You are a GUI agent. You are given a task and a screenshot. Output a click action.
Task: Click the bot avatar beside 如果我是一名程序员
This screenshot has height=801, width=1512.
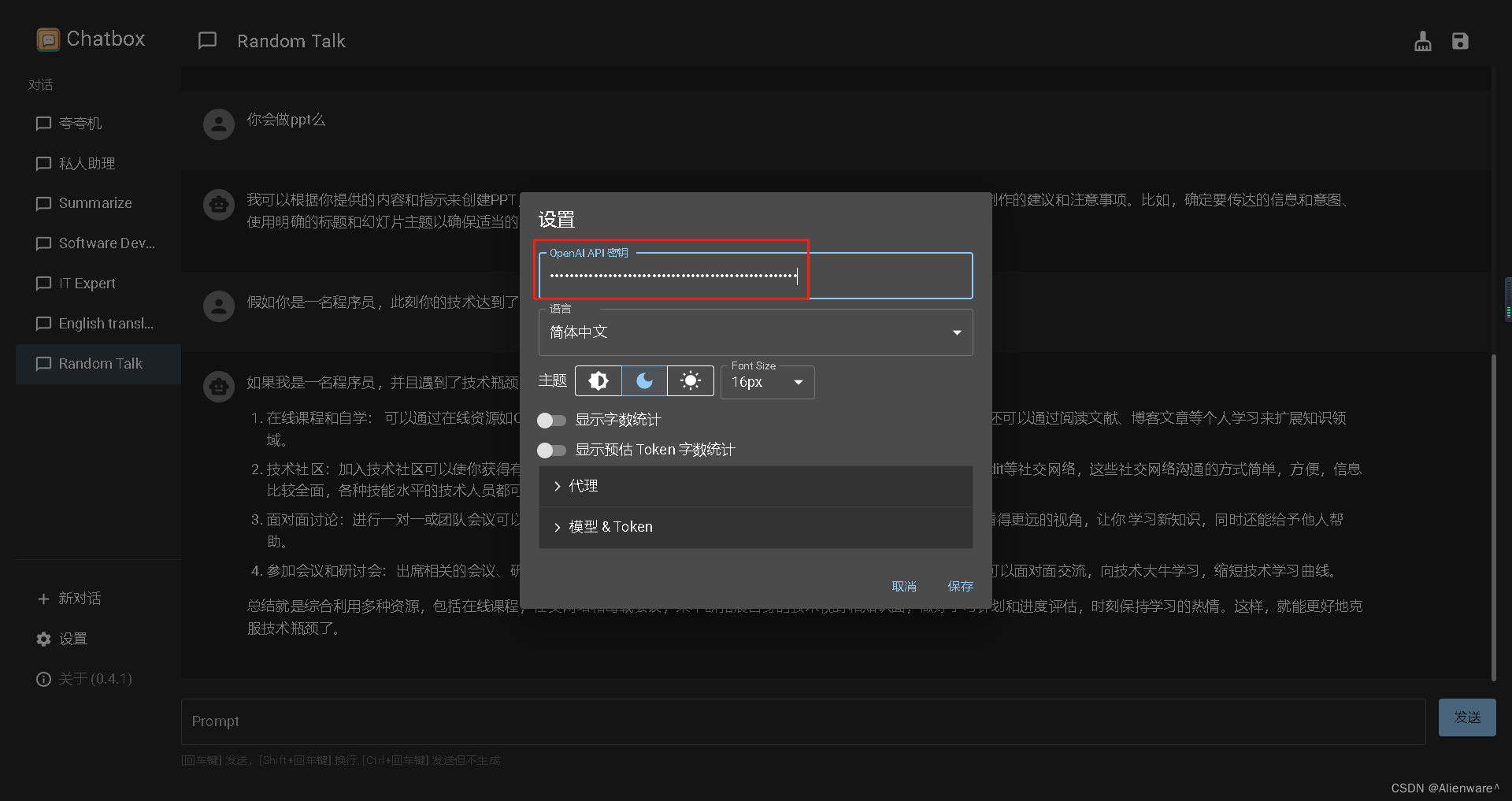219,387
